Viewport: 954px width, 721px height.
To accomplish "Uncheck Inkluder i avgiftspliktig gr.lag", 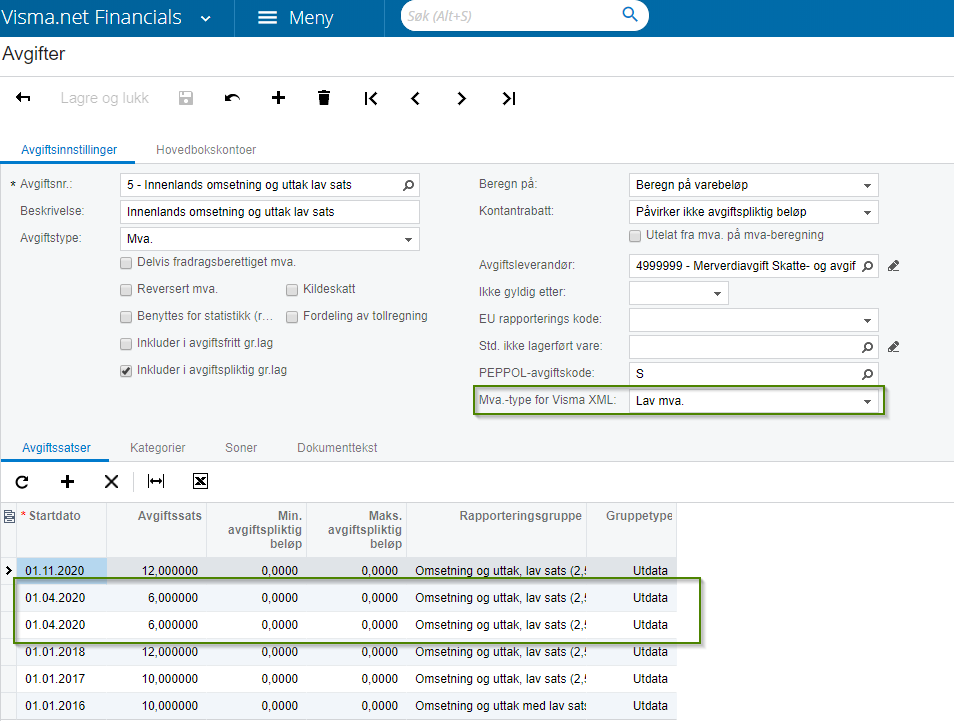I will coord(126,371).
